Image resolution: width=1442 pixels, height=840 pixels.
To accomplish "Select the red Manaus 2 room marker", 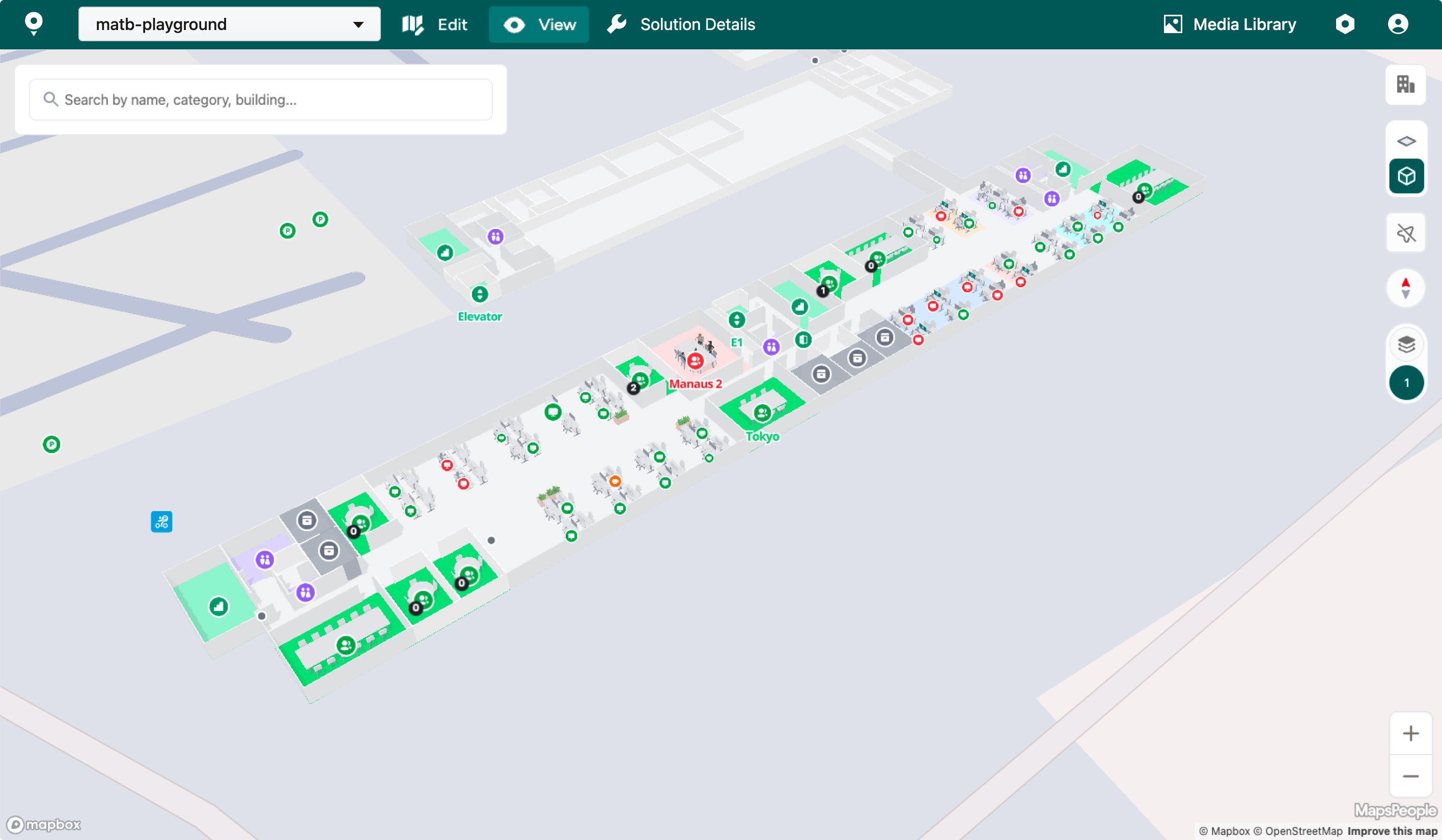I will (695, 360).
